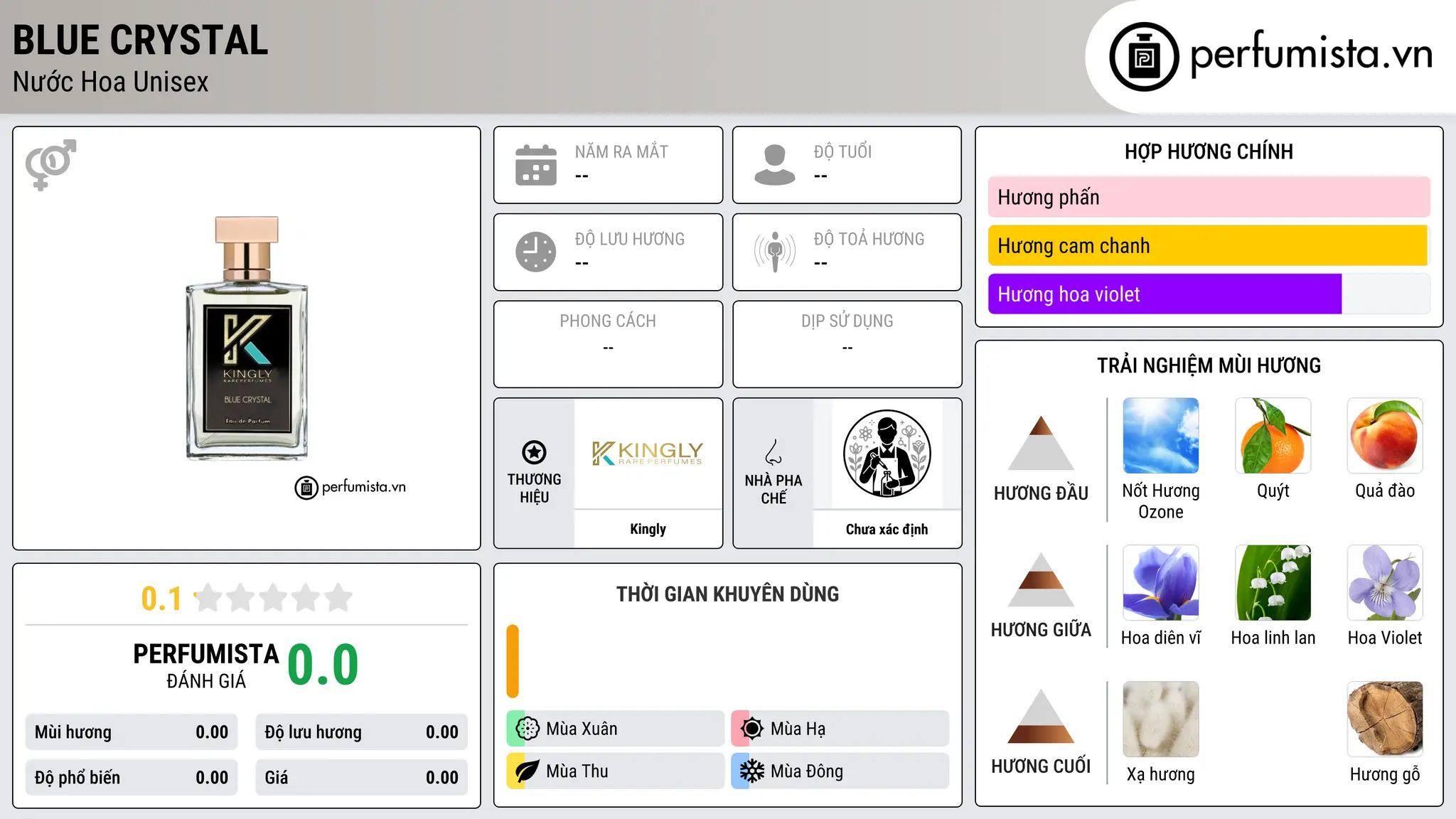This screenshot has width=1456, height=819.
Task: Click the unisex gender symbol icon
Action: [50, 164]
